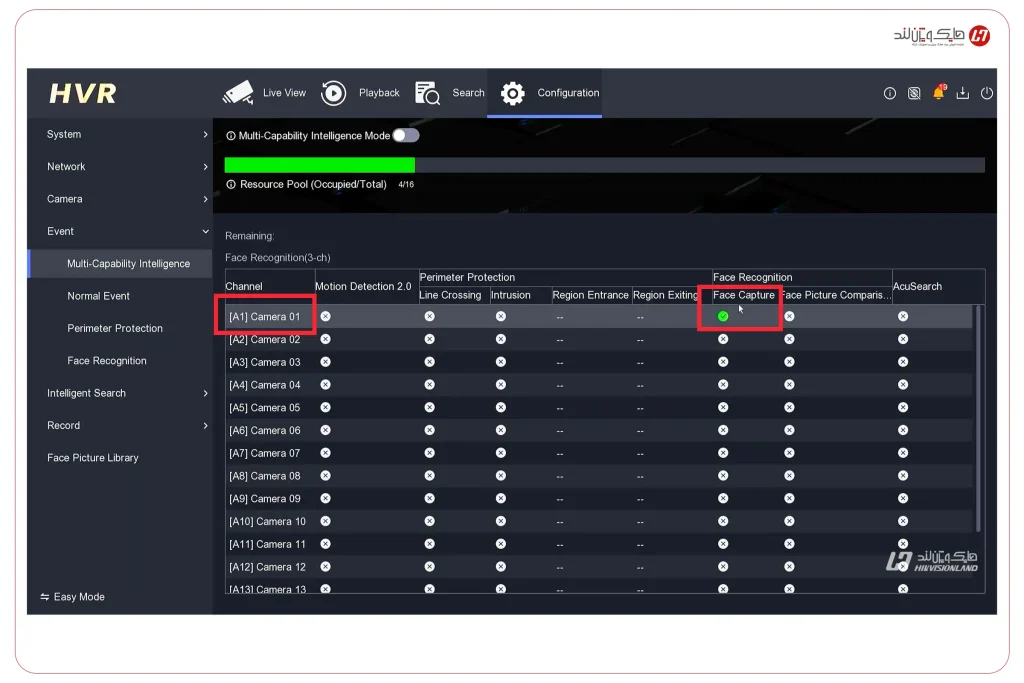Disable Face Capture for Camera 01
The height and width of the screenshot is (683, 1024).
tap(723, 316)
